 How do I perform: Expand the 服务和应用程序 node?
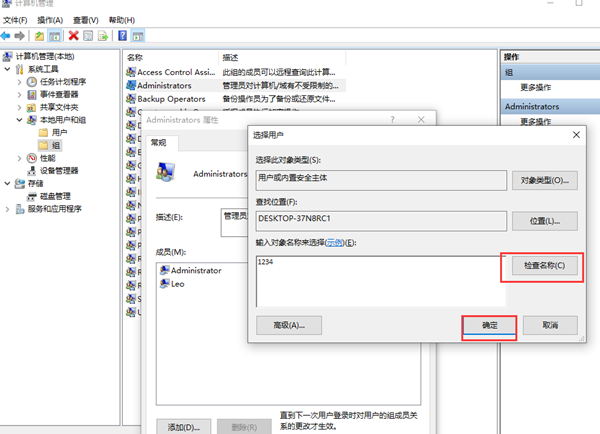click(x=8, y=209)
